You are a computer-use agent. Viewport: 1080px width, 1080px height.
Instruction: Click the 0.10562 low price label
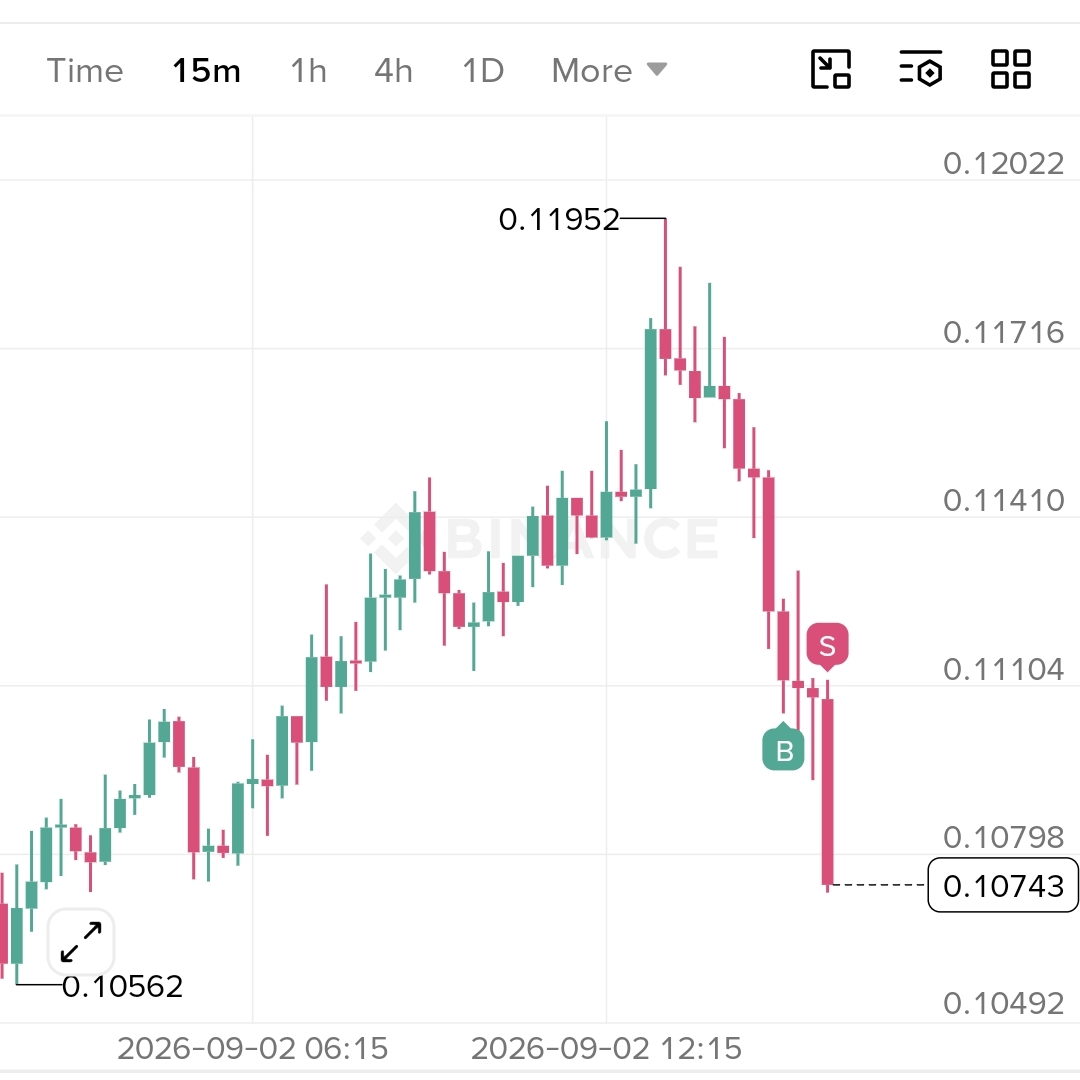123,986
